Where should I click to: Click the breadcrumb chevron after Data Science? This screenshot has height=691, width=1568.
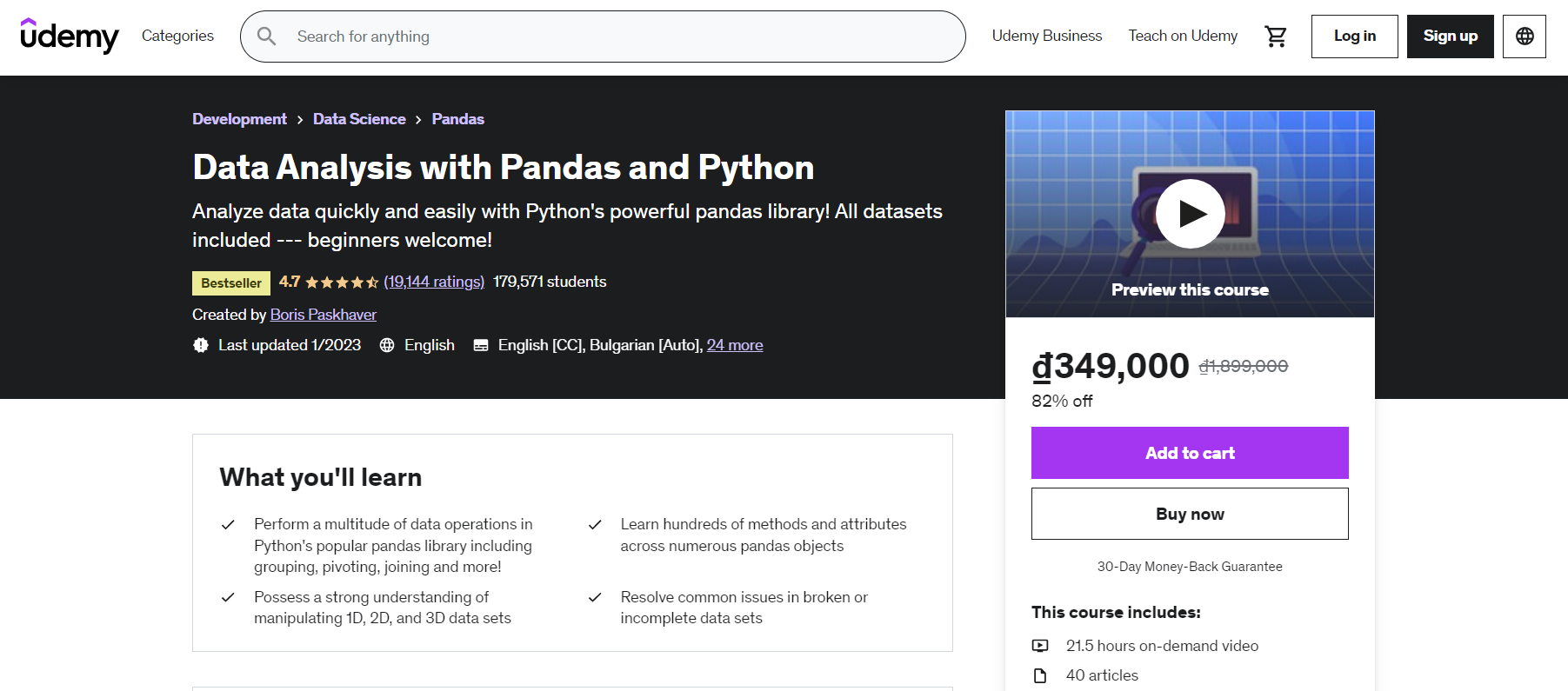[418, 120]
